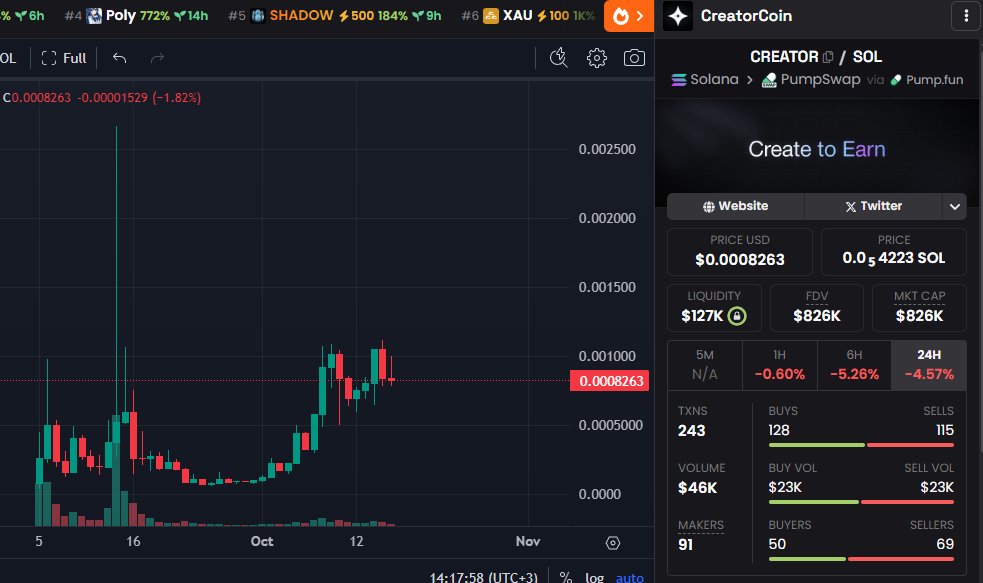Open the three-dot options menu
This screenshot has height=583, width=983.
[x=966, y=16]
